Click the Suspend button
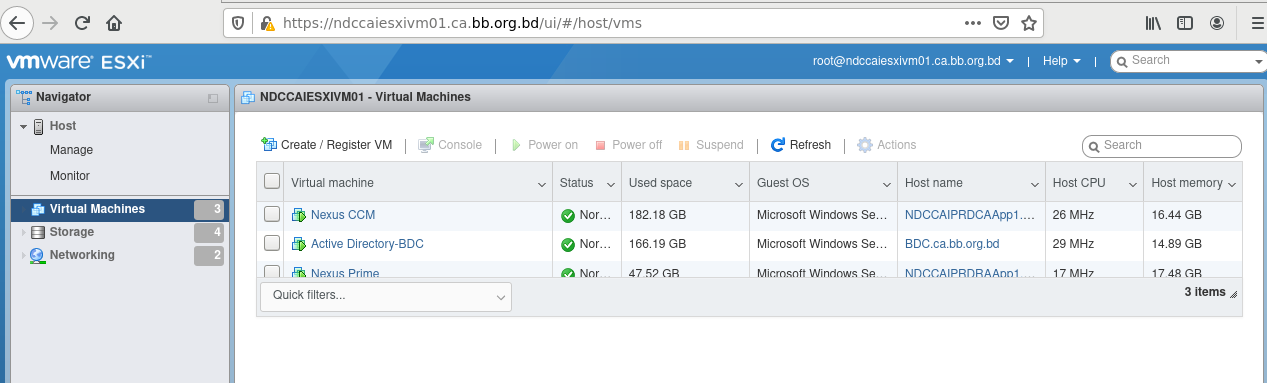Screen dimensions: 1267x383 point(711,145)
